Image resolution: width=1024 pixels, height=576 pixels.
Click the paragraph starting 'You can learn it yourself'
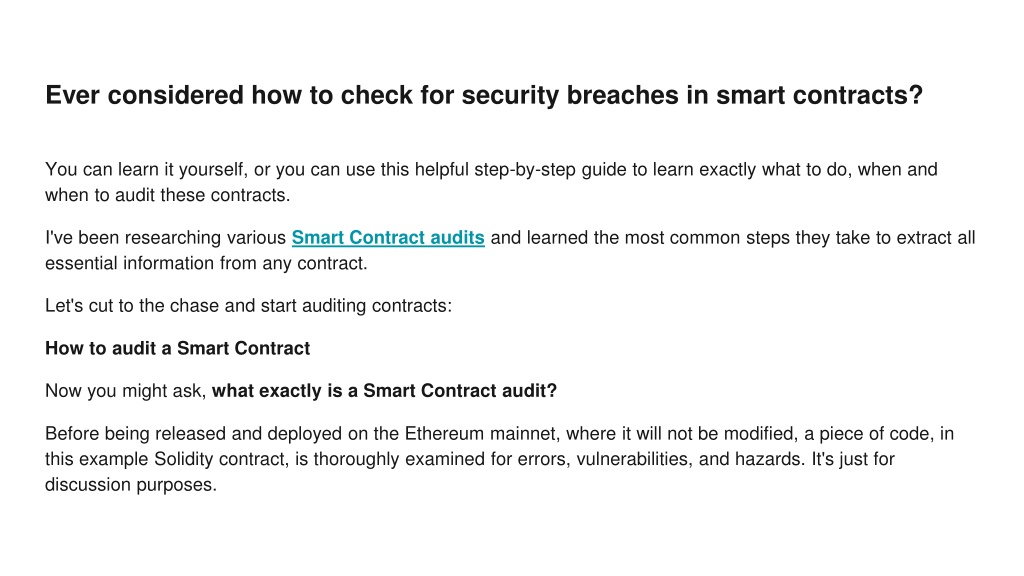pyautogui.click(x=491, y=182)
